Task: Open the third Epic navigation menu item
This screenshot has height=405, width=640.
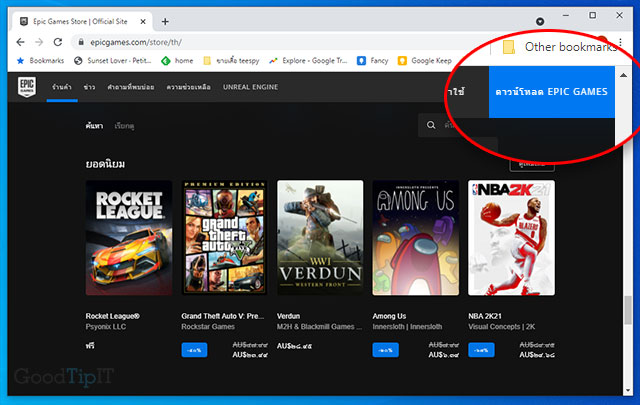Action: click(131, 87)
